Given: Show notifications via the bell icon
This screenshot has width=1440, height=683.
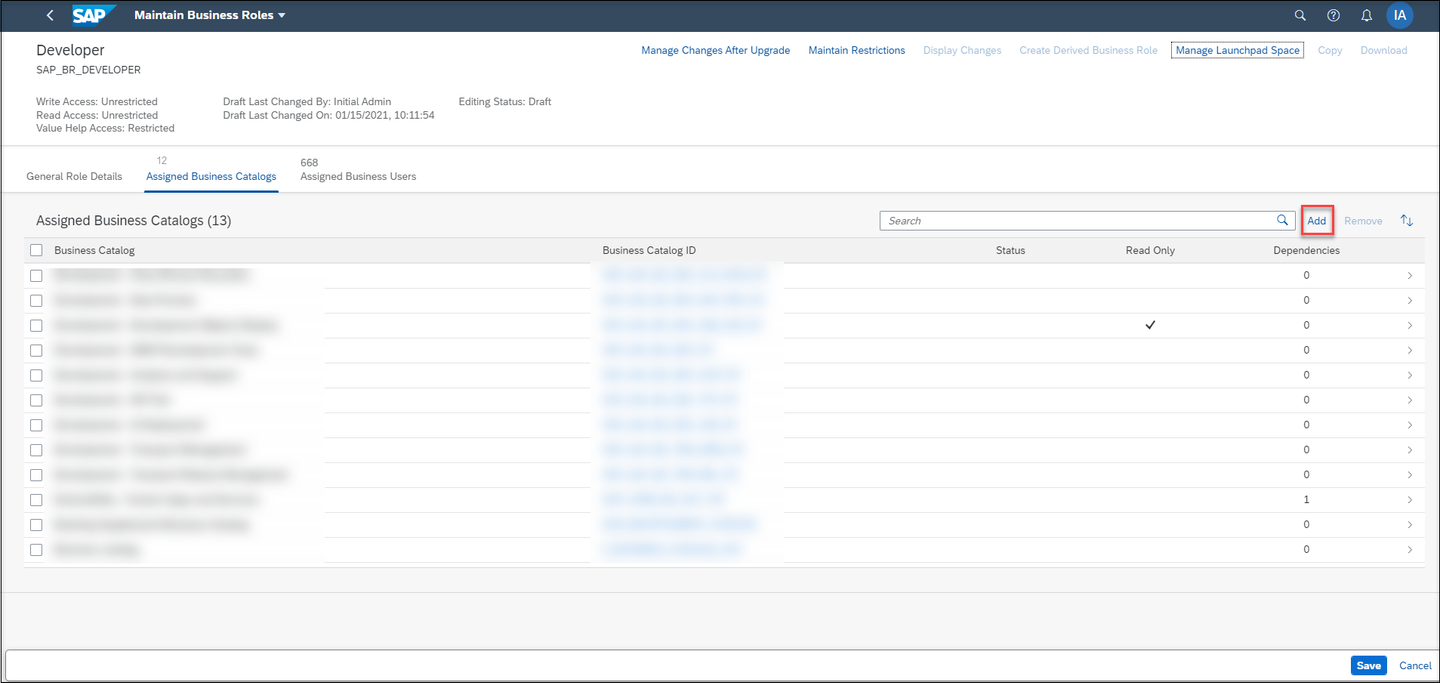Looking at the screenshot, I should pyautogui.click(x=1367, y=16).
